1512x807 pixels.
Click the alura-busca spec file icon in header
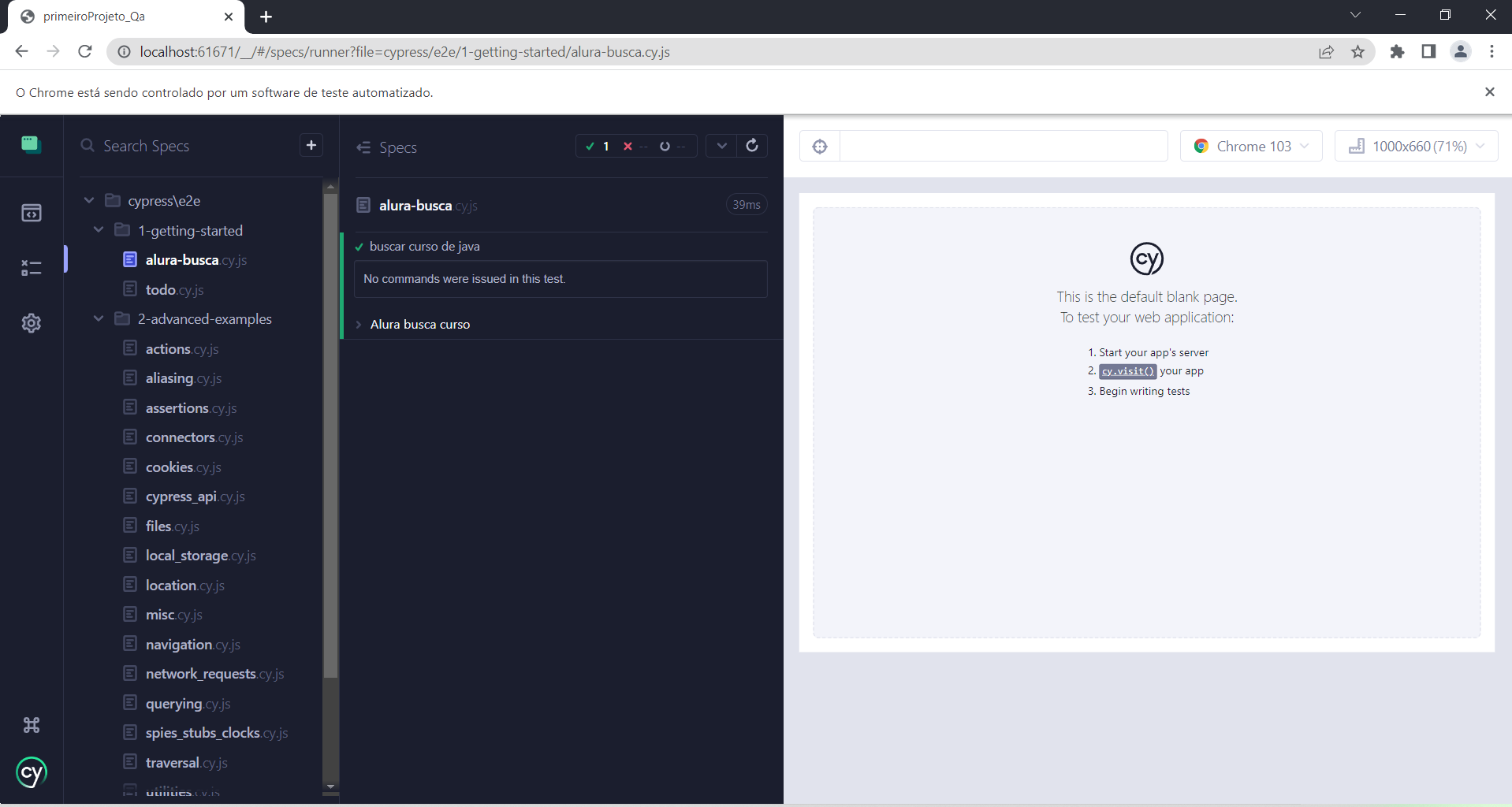click(x=363, y=205)
